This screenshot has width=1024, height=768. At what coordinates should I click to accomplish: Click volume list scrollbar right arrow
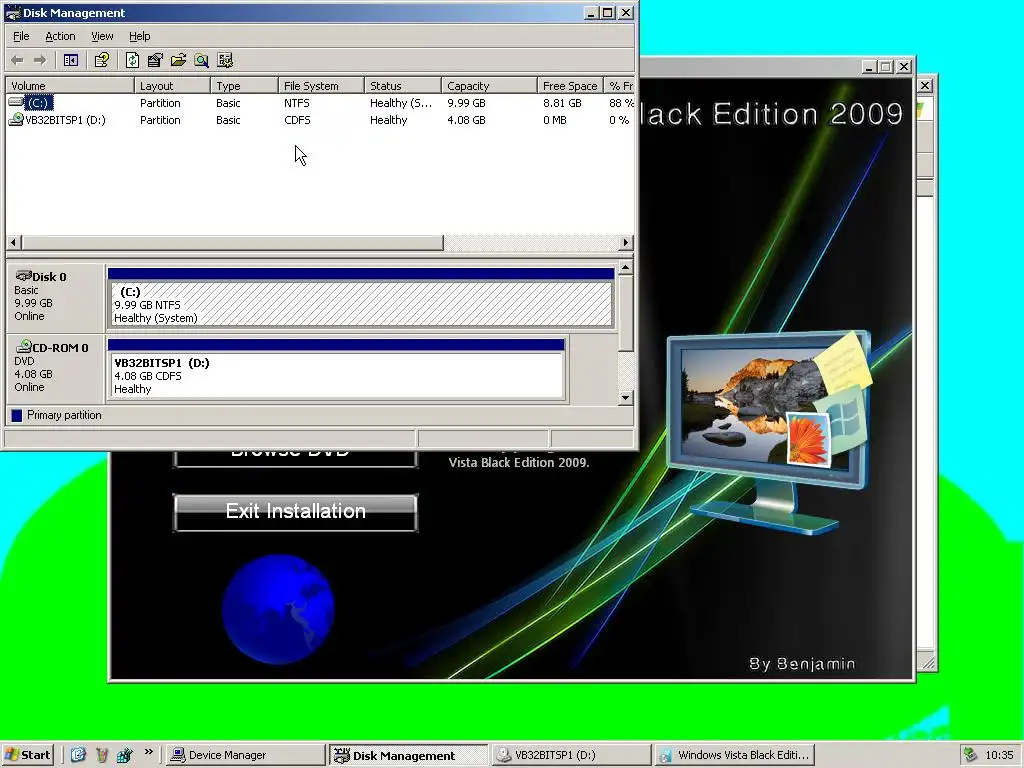click(626, 242)
